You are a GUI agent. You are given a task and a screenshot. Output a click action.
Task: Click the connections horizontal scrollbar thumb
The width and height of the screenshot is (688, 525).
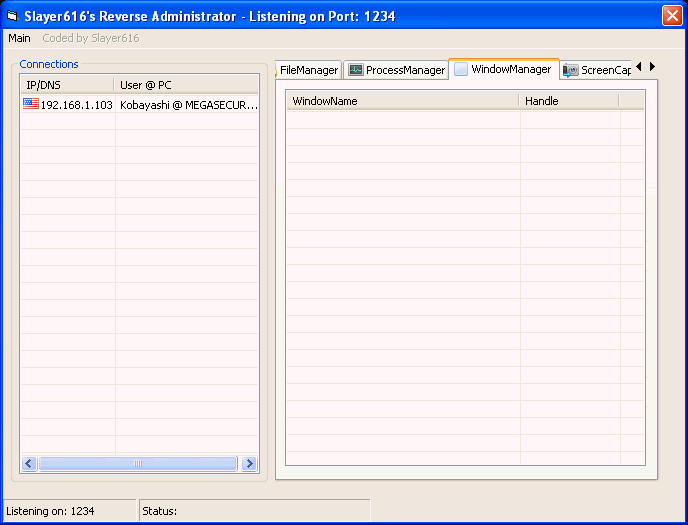(138, 464)
